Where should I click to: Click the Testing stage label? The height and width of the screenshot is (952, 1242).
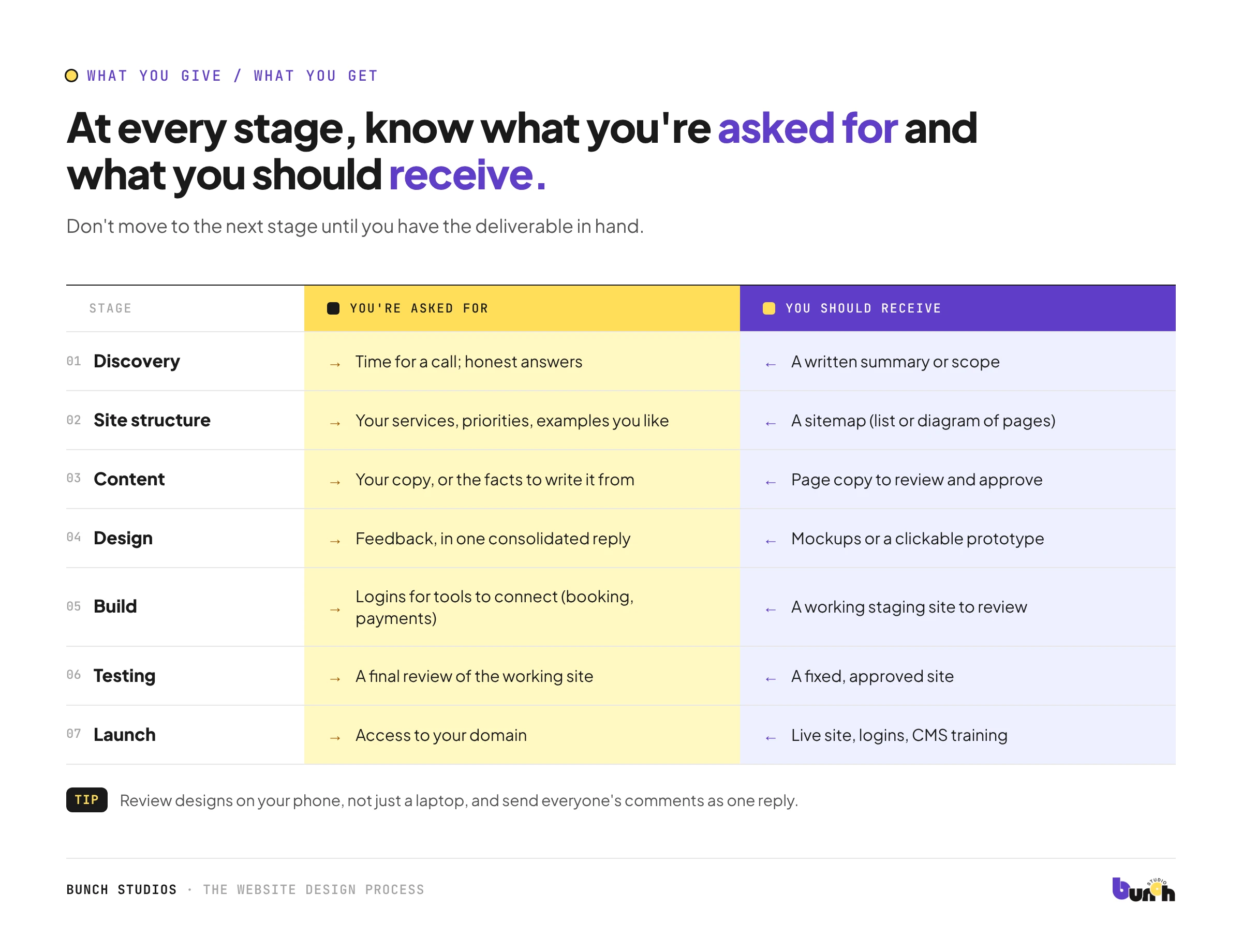coord(124,676)
